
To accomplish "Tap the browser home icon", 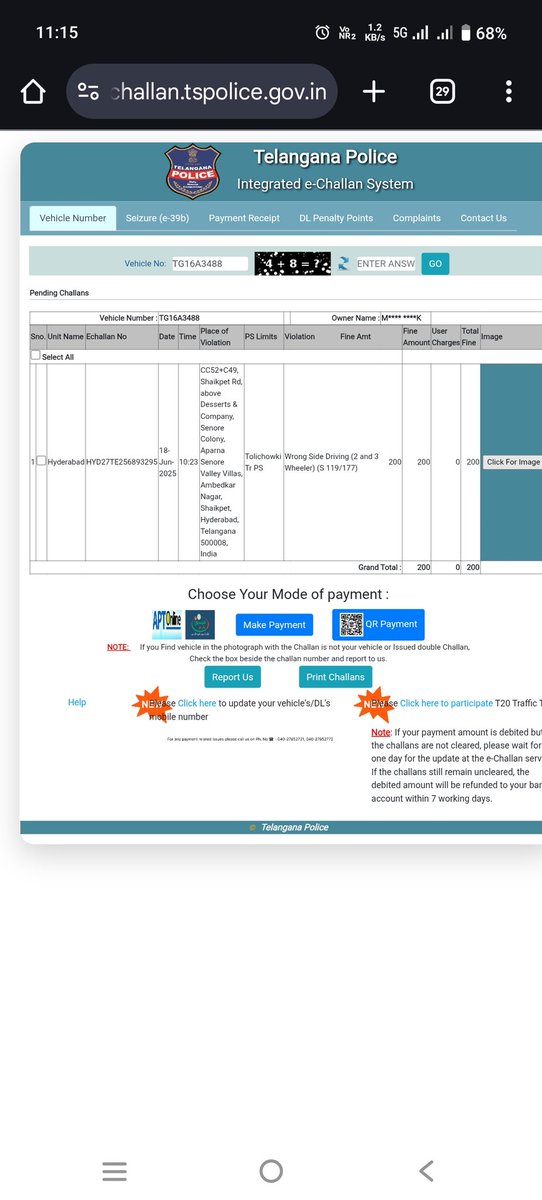I will tap(33, 93).
